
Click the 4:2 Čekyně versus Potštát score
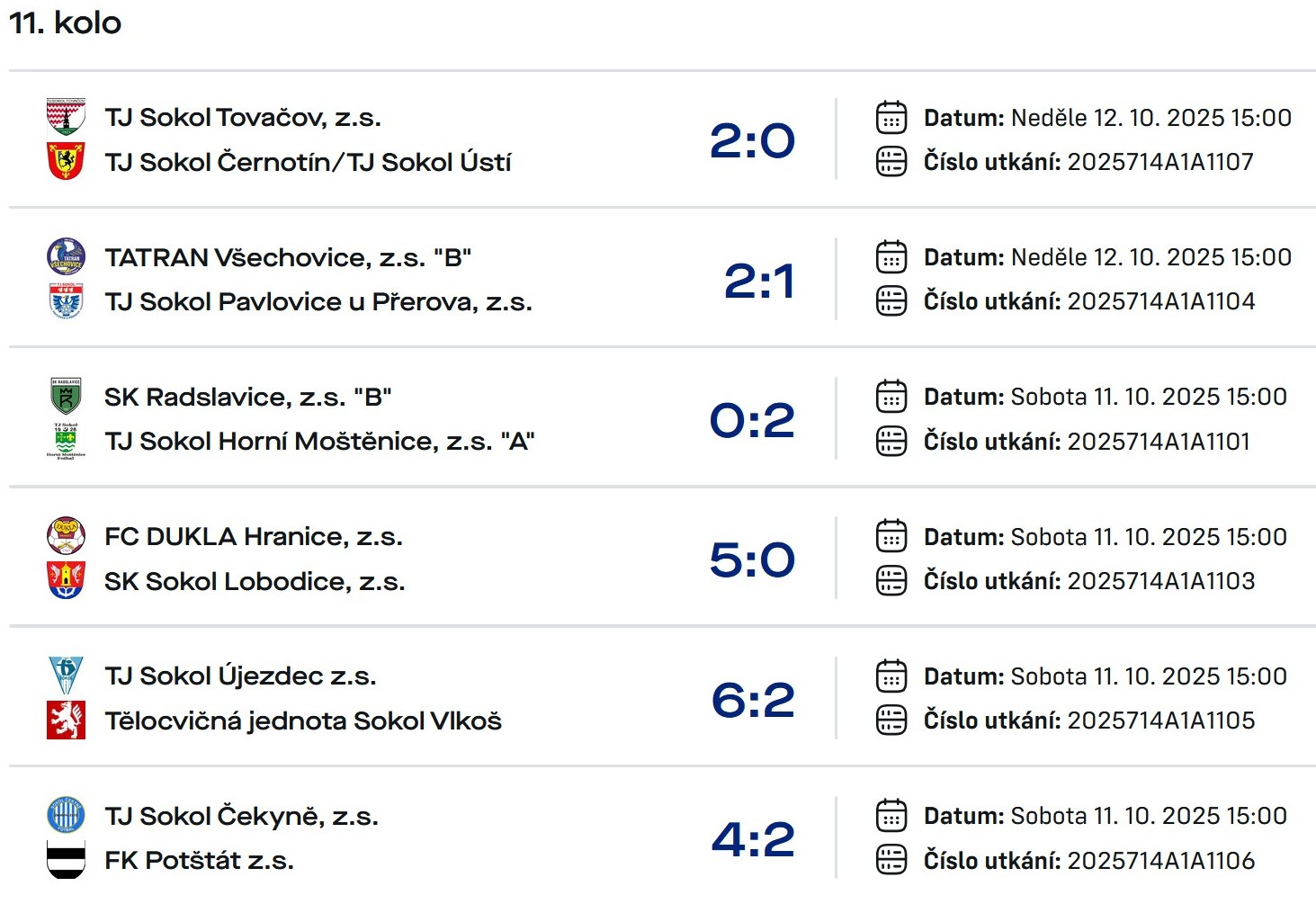click(x=753, y=839)
